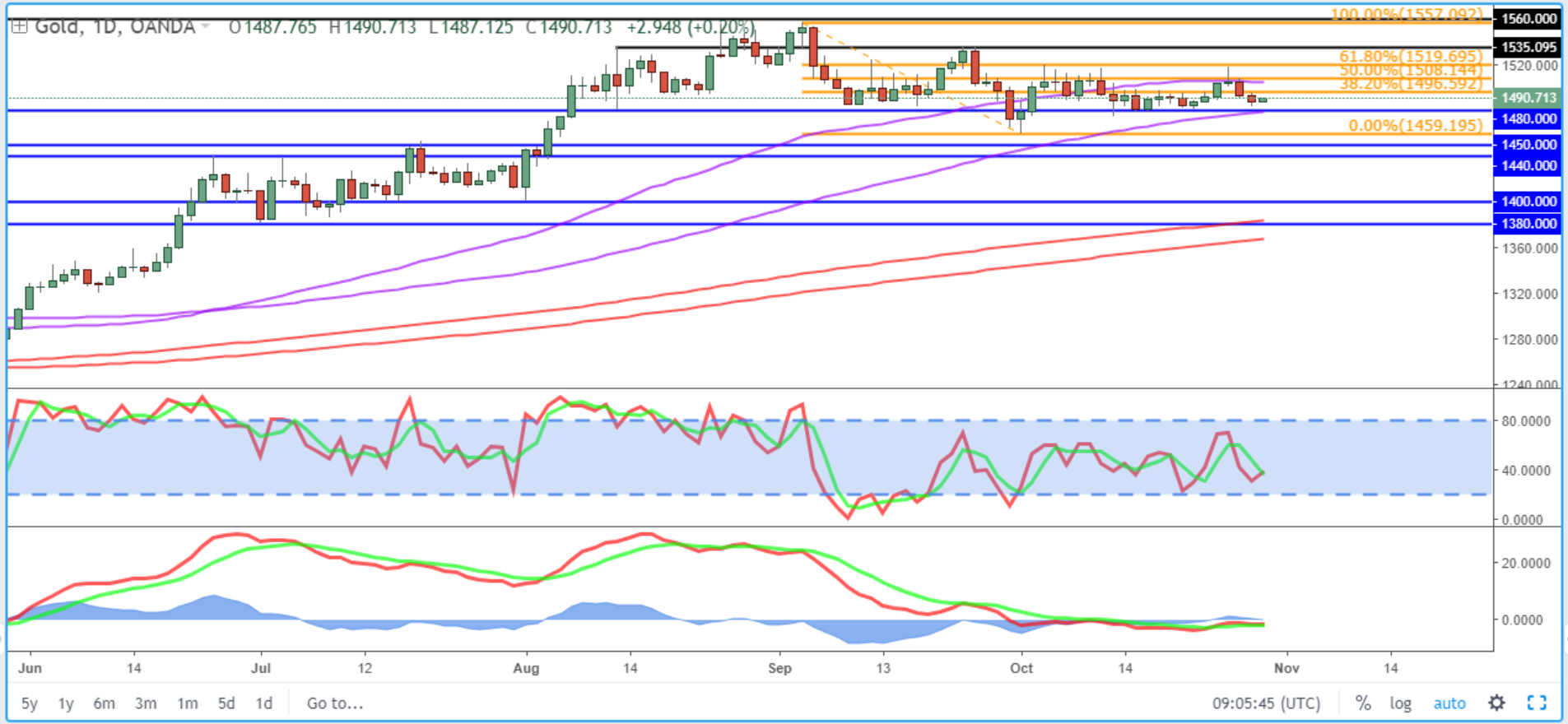1568x724 pixels.
Task: Click the 40.0000 stochastic scale value
Action: pyautogui.click(x=1526, y=470)
